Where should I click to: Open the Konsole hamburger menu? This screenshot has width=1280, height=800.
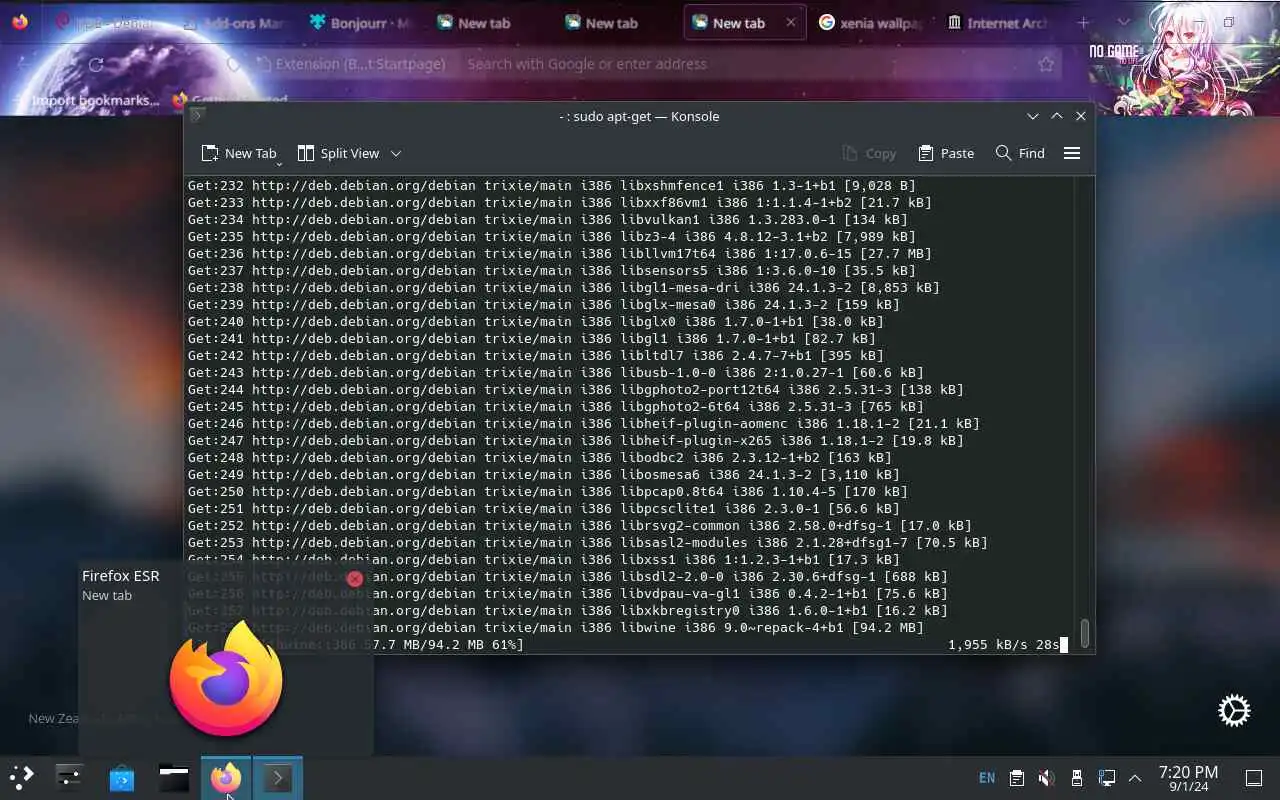click(x=1072, y=153)
